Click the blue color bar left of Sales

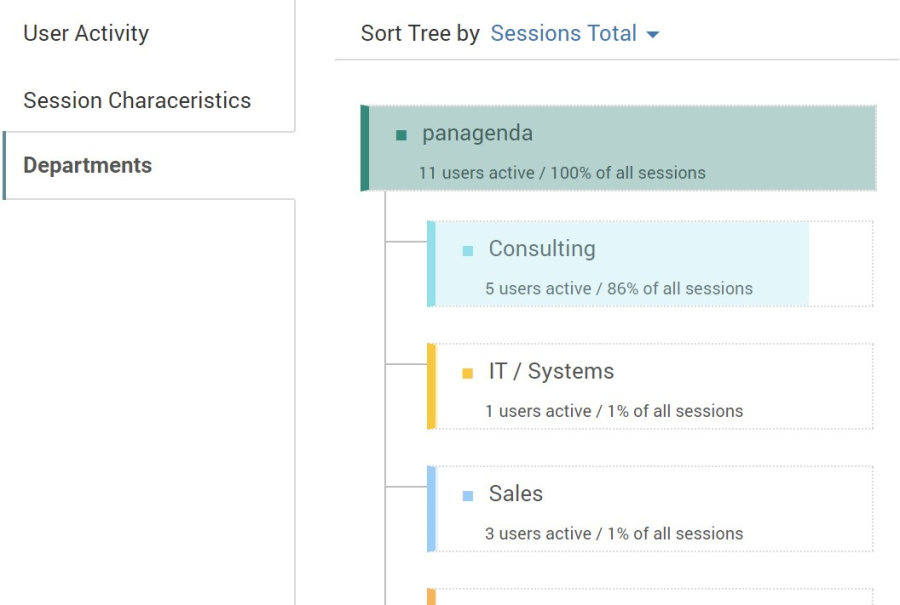tap(431, 509)
